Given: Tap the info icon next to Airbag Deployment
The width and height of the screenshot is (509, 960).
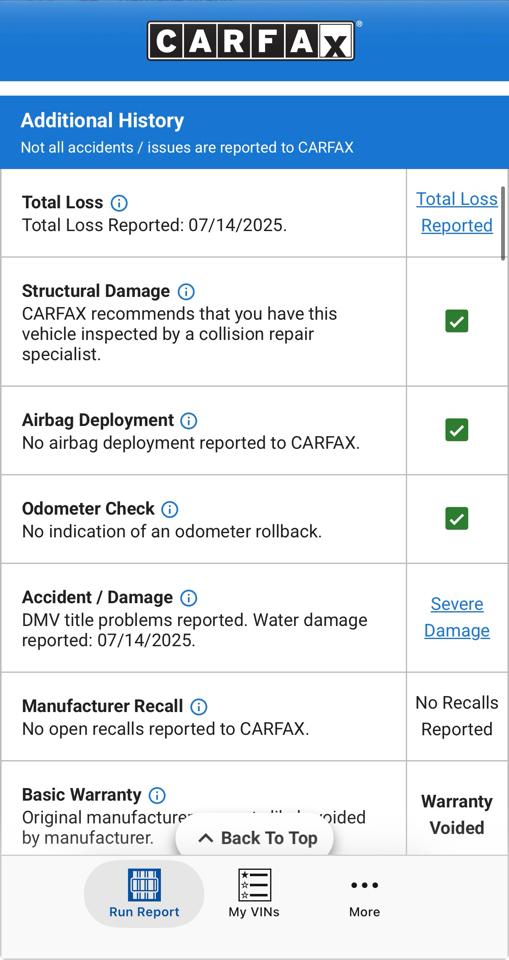Looking at the screenshot, I should (189, 421).
